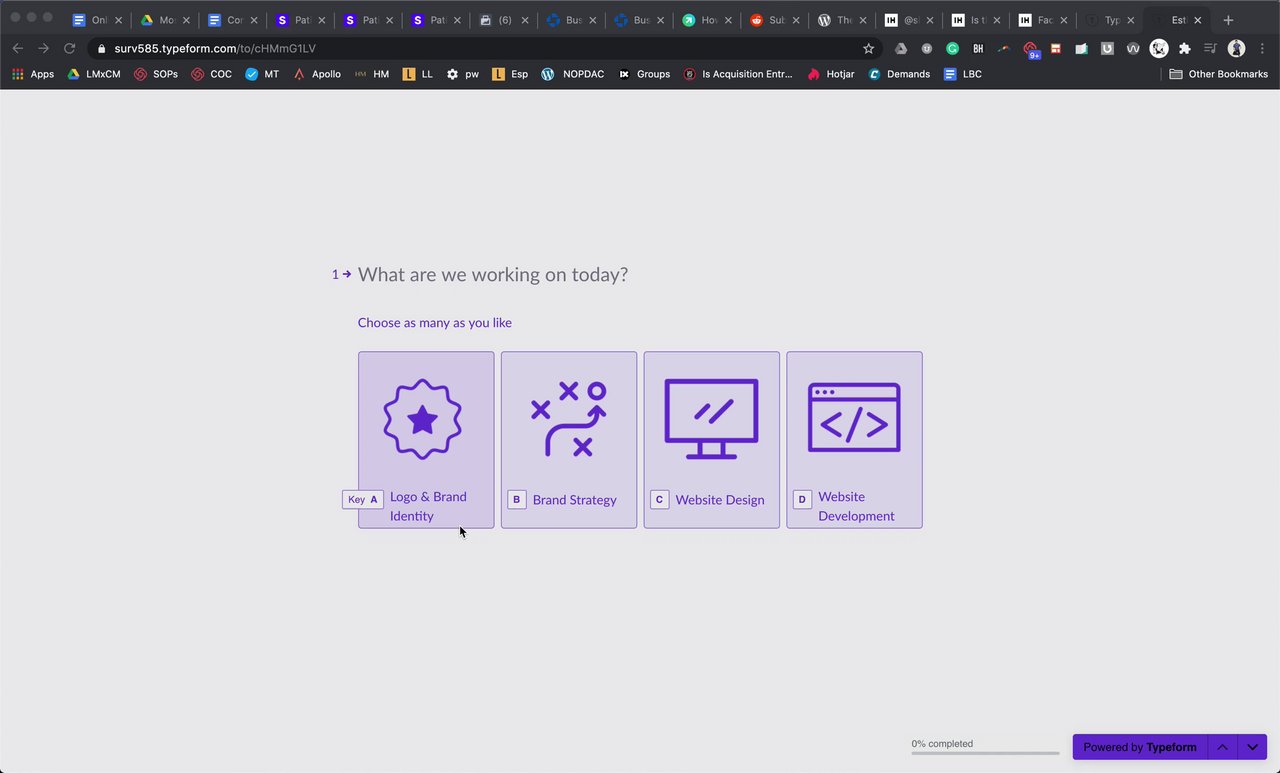
Task: Toggle the C key Website Design option
Action: 711,440
